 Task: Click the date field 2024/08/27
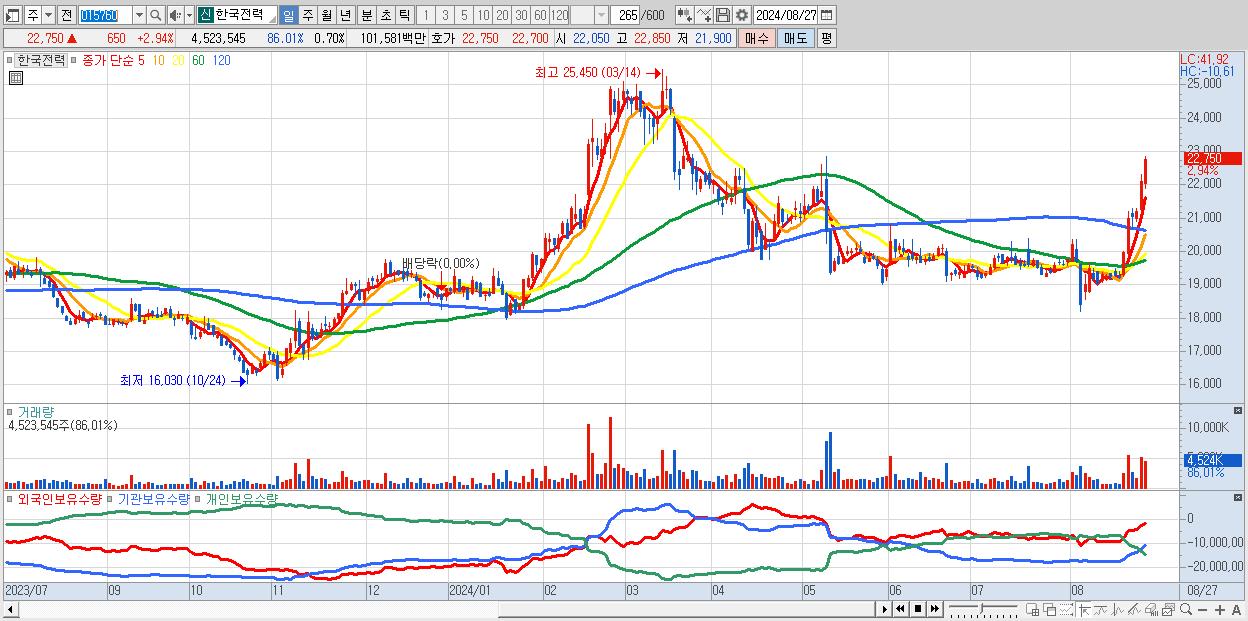pos(785,15)
